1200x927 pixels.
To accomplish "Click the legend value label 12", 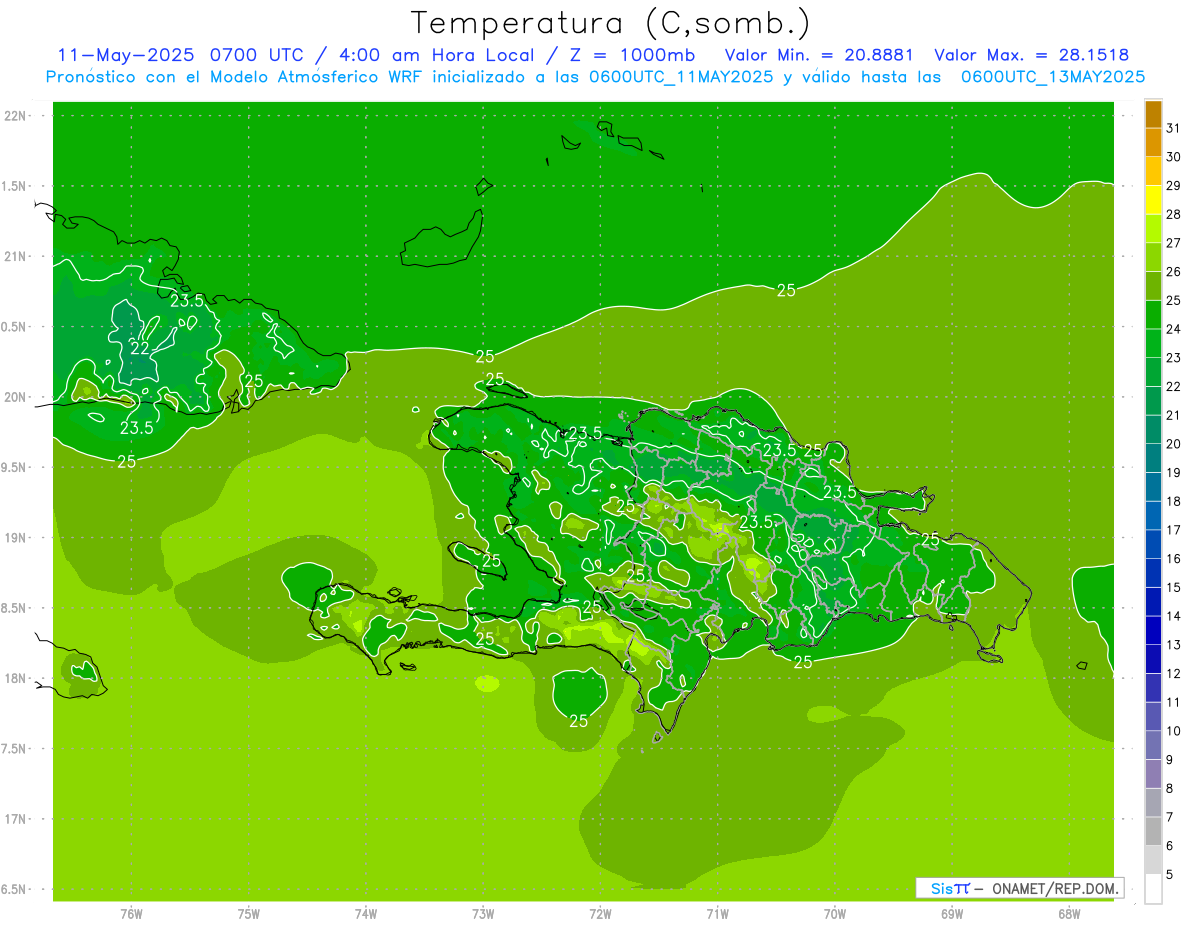I will coord(1173,674).
